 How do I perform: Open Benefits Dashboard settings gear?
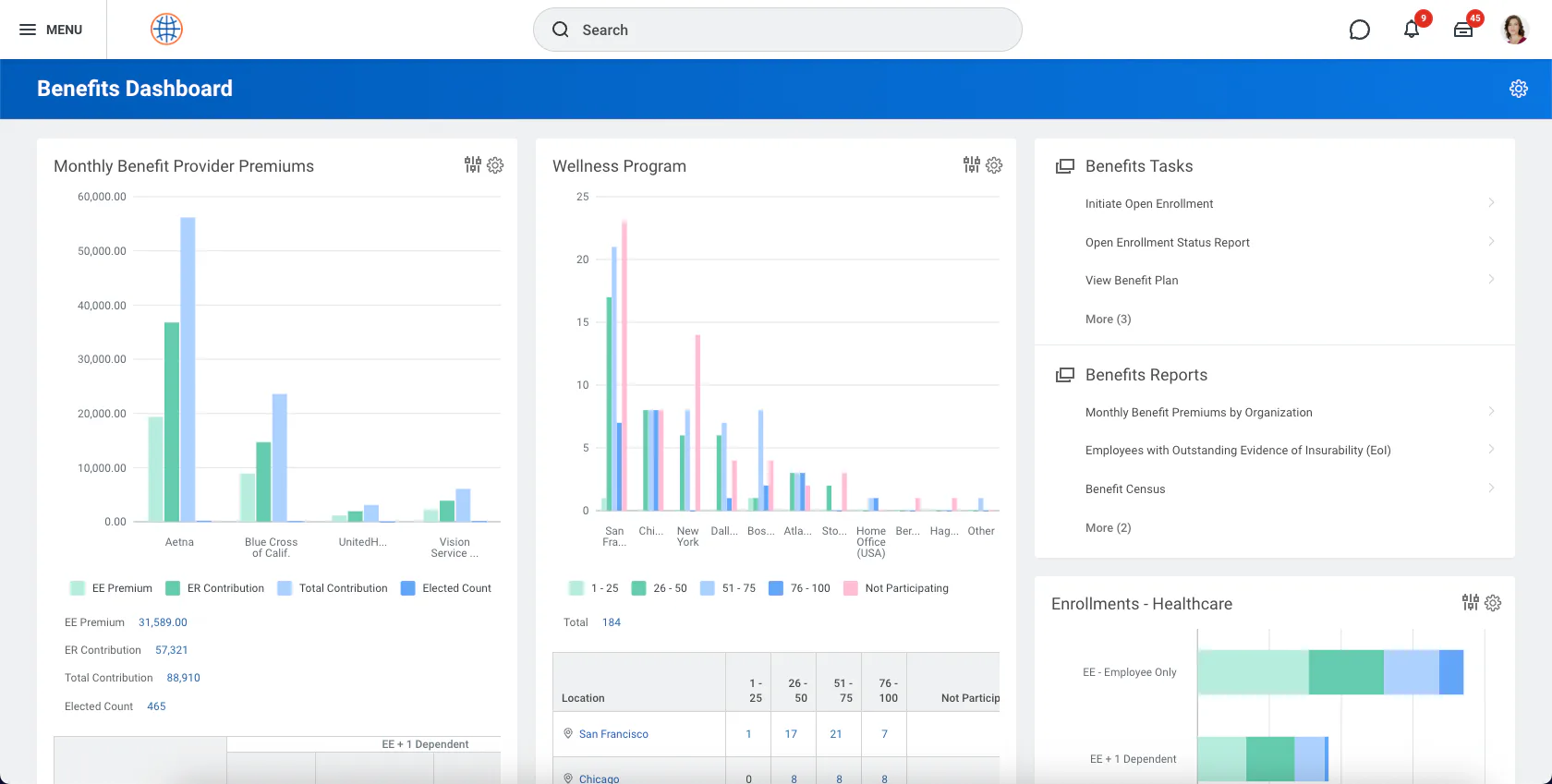(1519, 89)
